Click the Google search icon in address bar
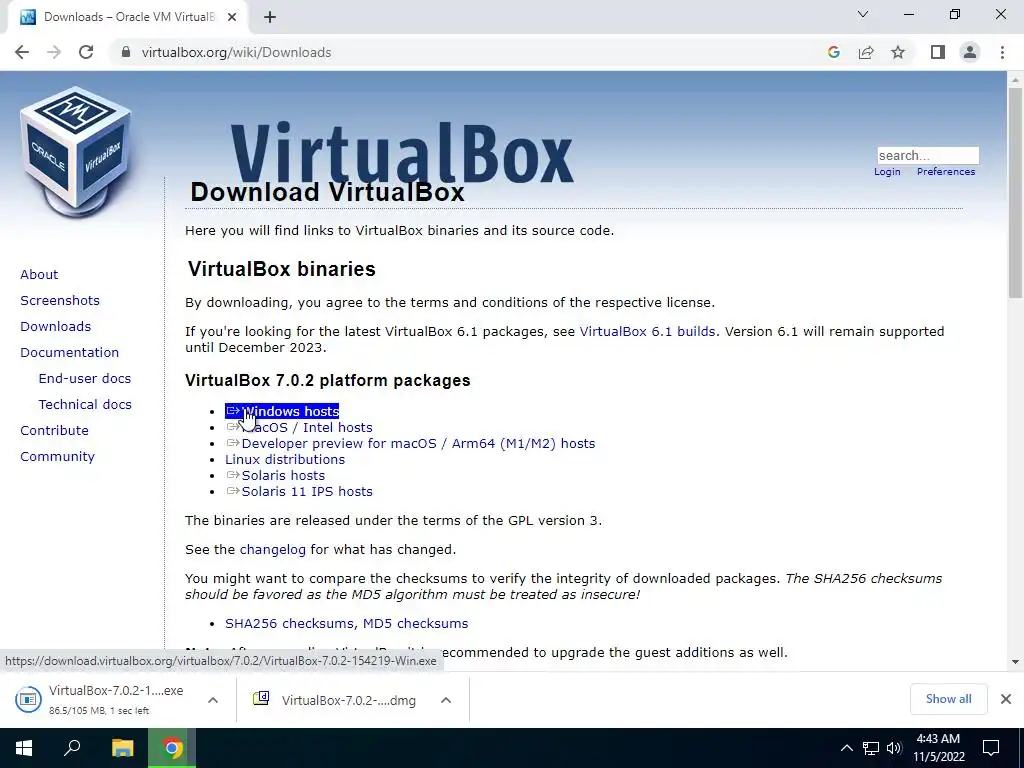This screenshot has height=768, width=1024. (833, 52)
